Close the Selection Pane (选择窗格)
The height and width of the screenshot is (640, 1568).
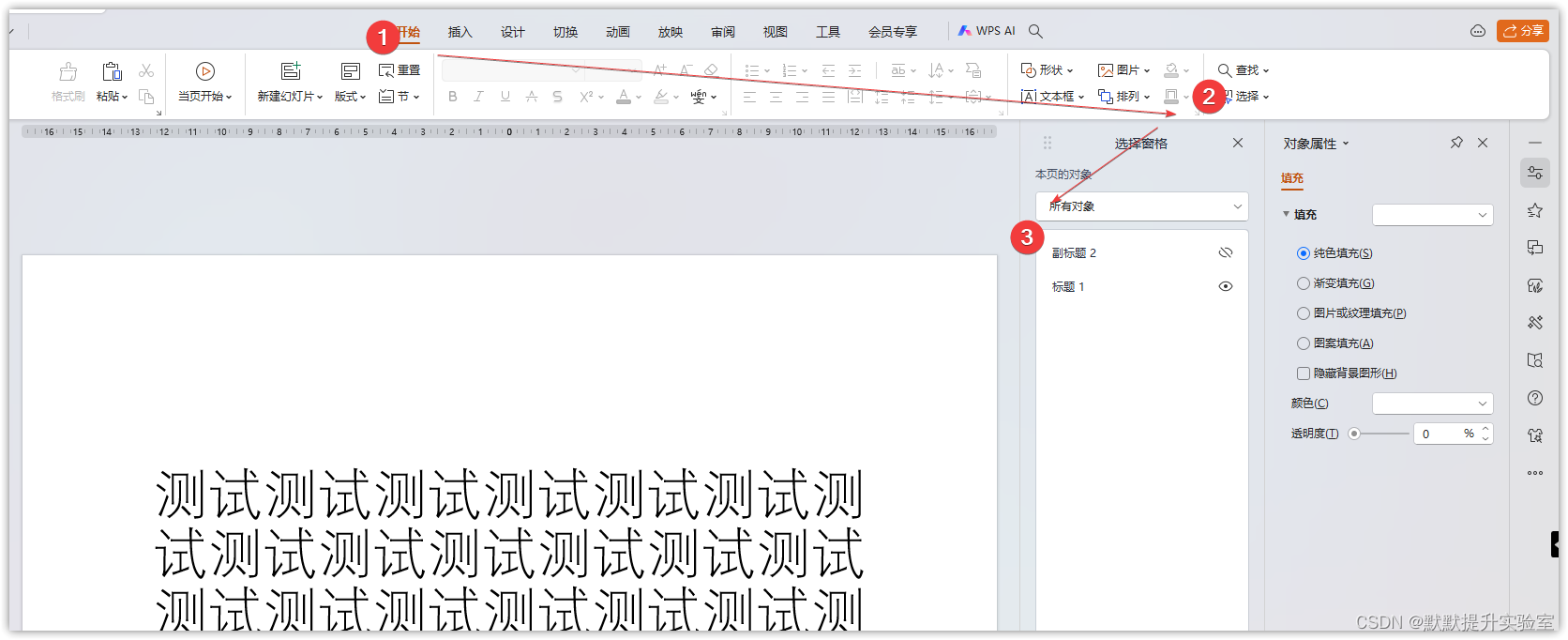pyautogui.click(x=1238, y=143)
